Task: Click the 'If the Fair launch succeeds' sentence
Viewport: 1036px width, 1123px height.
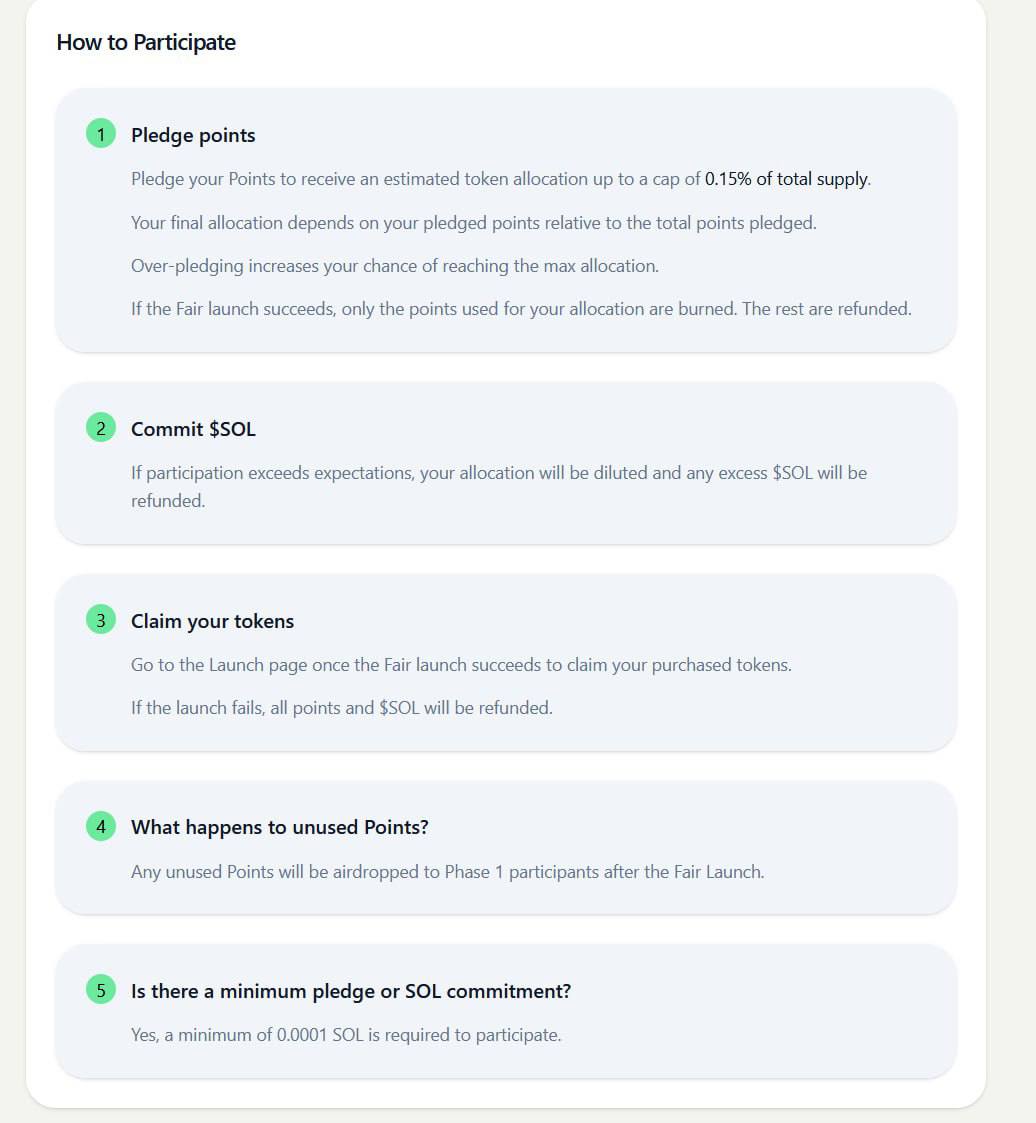Action: 521,309
